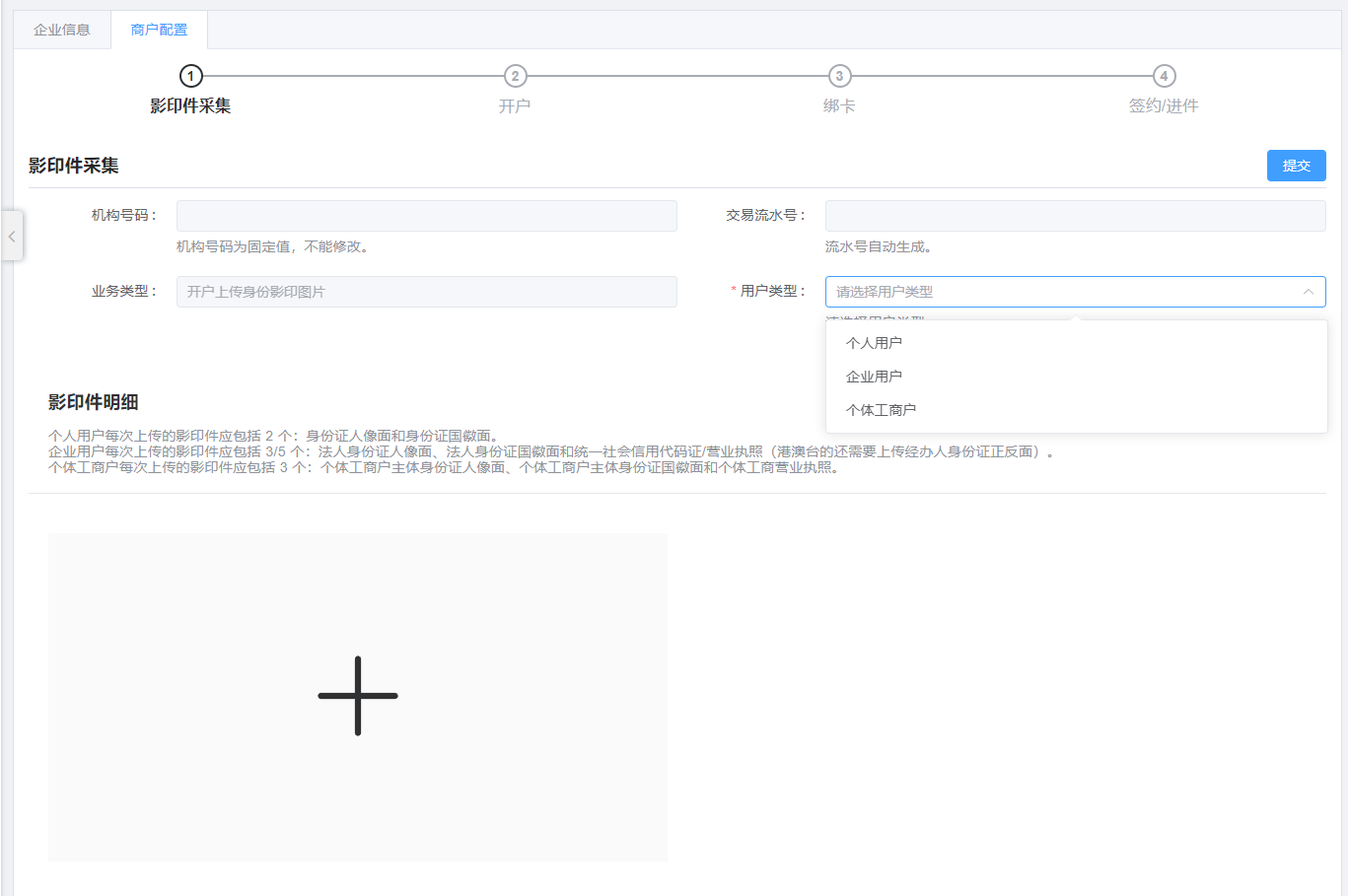The width and height of the screenshot is (1348, 896).
Task: Select the 商户配置 tab
Action: (x=159, y=30)
